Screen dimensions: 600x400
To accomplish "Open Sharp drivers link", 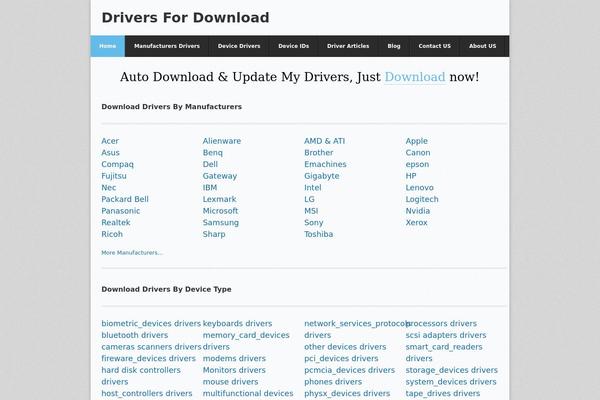I will click(214, 234).
